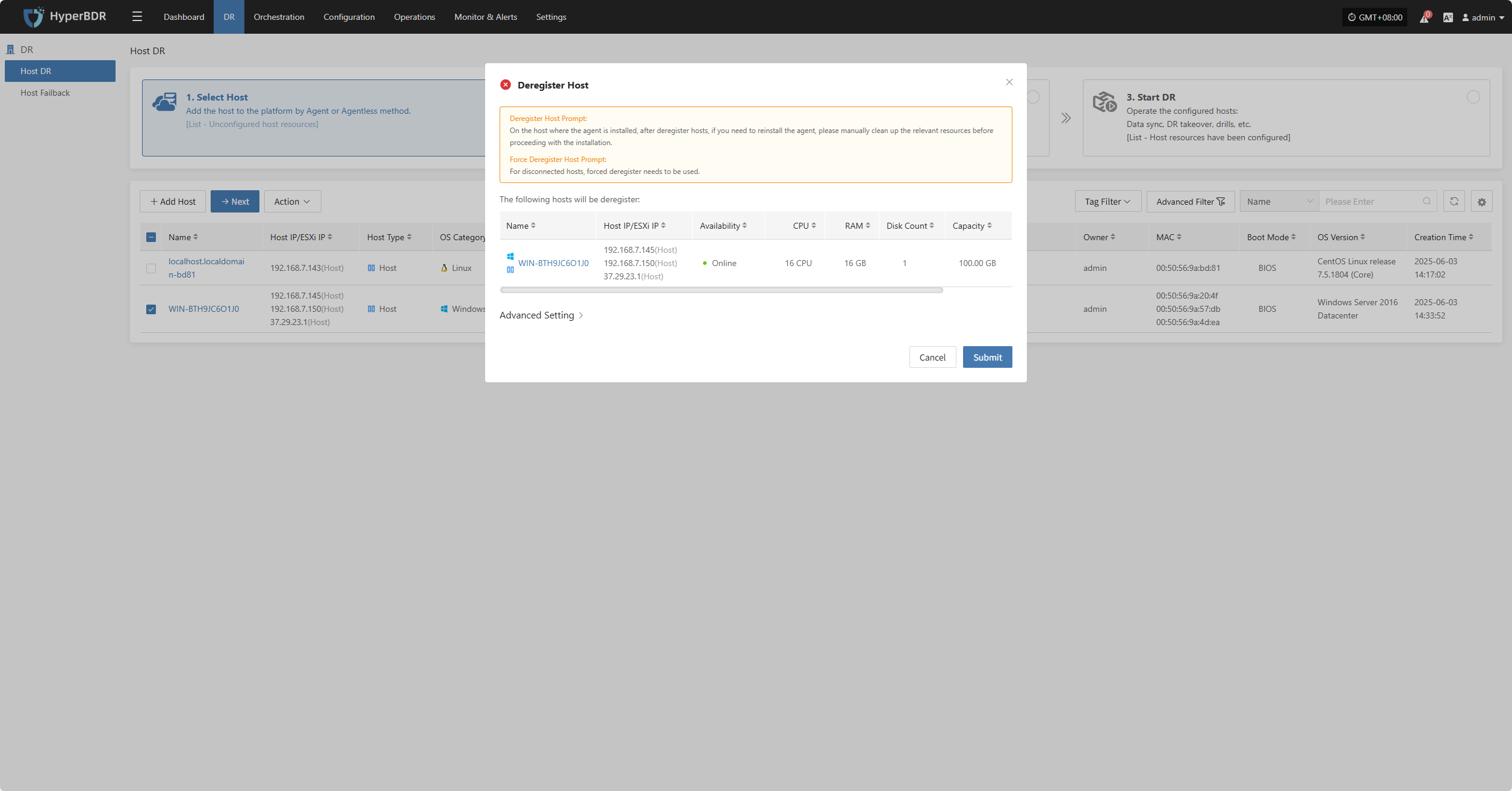Click Host type icon in localhost row
Image resolution: width=1512 pixels, height=791 pixels.
tap(371, 268)
